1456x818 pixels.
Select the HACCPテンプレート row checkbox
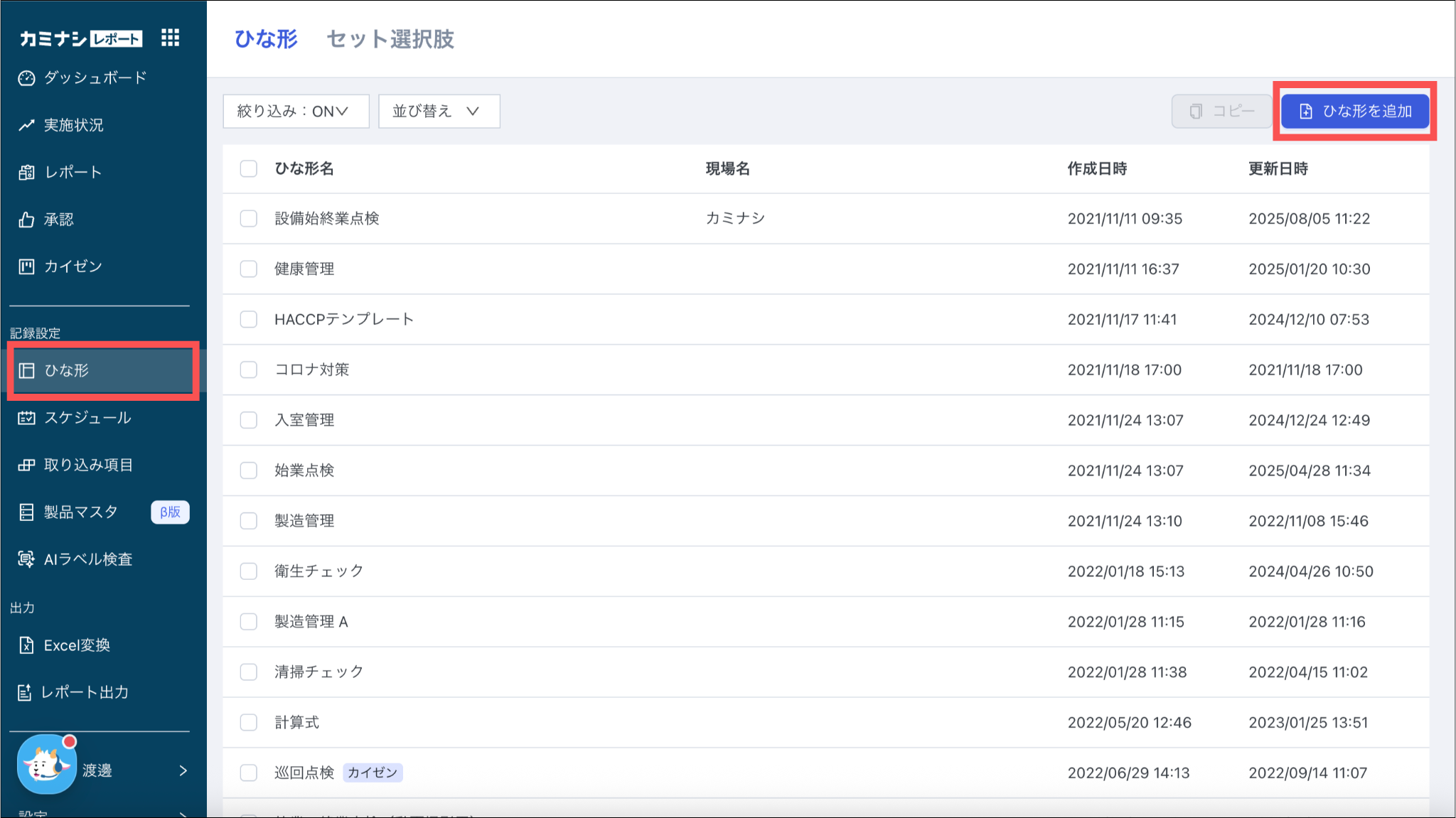[x=248, y=319]
